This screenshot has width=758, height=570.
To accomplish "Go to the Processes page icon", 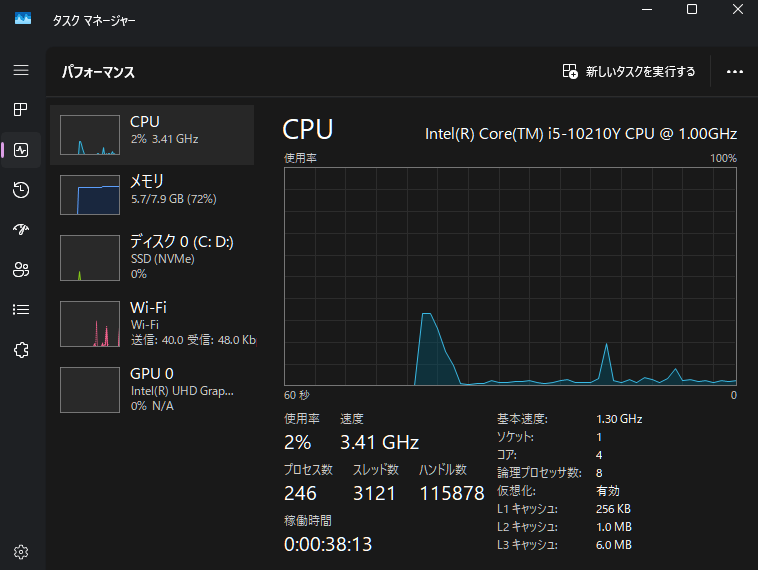I will coord(21,110).
